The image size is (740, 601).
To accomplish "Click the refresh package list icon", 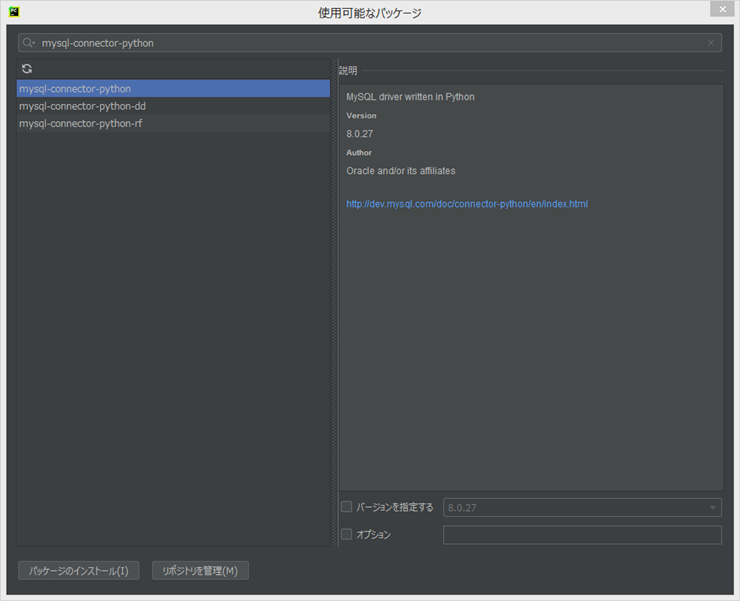I will (x=27, y=69).
